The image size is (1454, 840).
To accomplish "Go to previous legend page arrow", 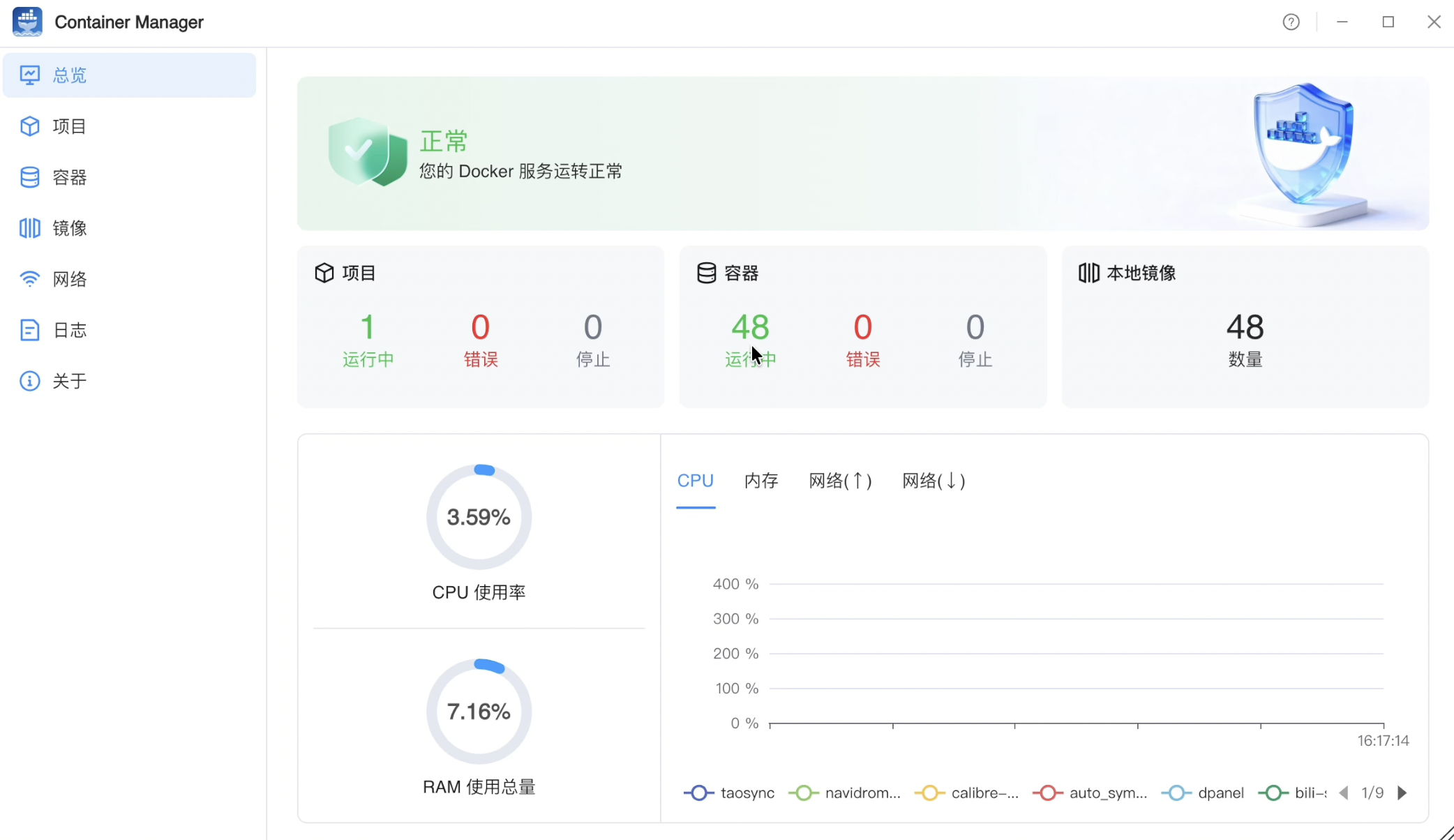I will point(1344,793).
